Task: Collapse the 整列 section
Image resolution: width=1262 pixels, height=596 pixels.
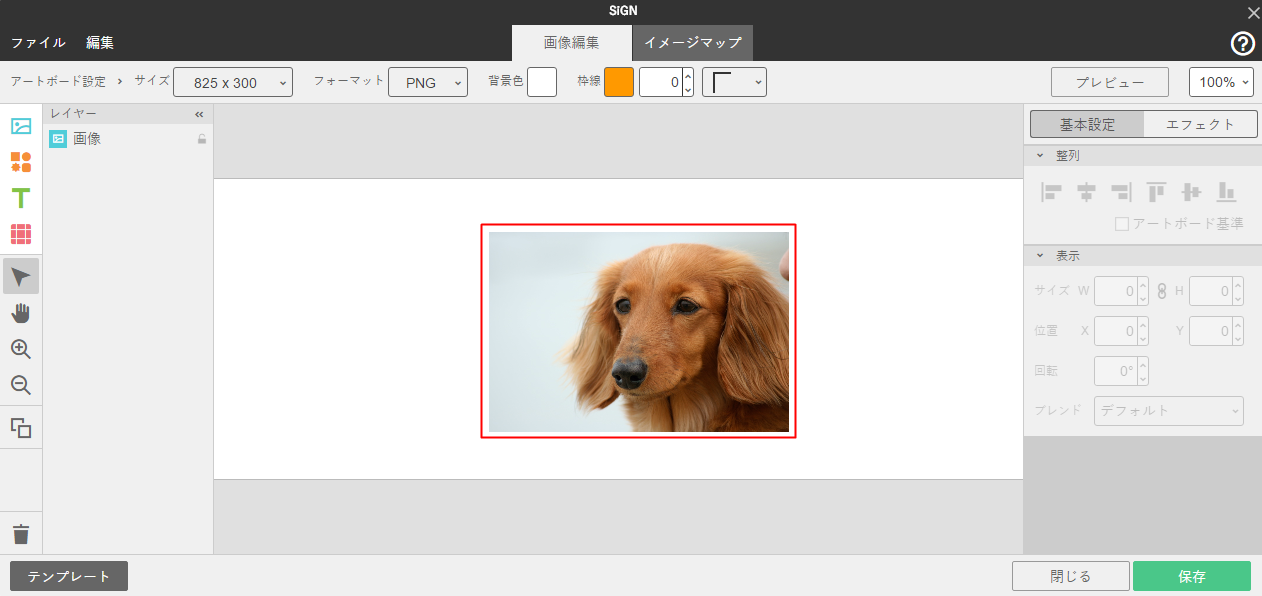Action: pyautogui.click(x=1039, y=156)
